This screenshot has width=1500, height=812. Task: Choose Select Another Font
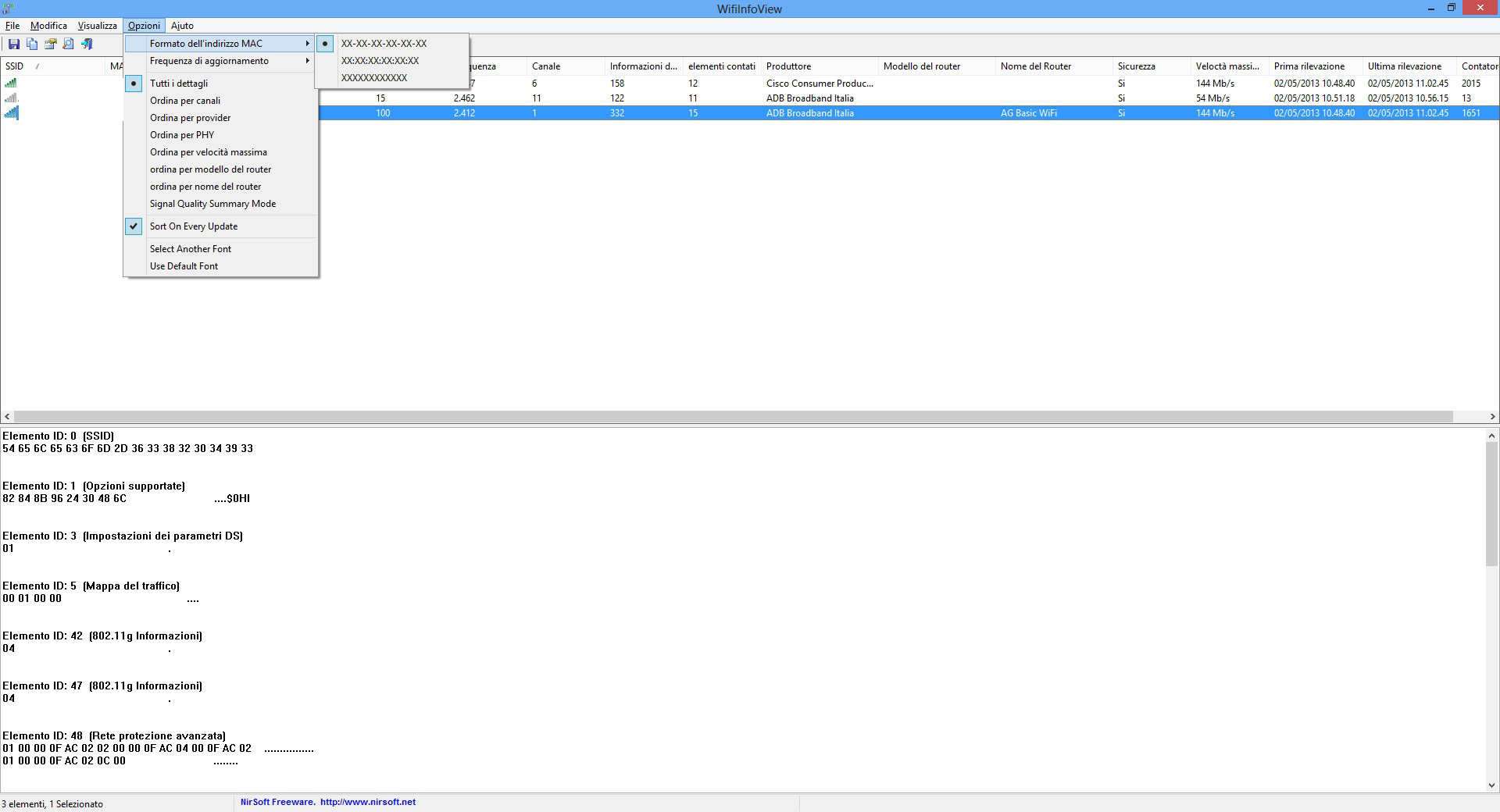point(221,249)
